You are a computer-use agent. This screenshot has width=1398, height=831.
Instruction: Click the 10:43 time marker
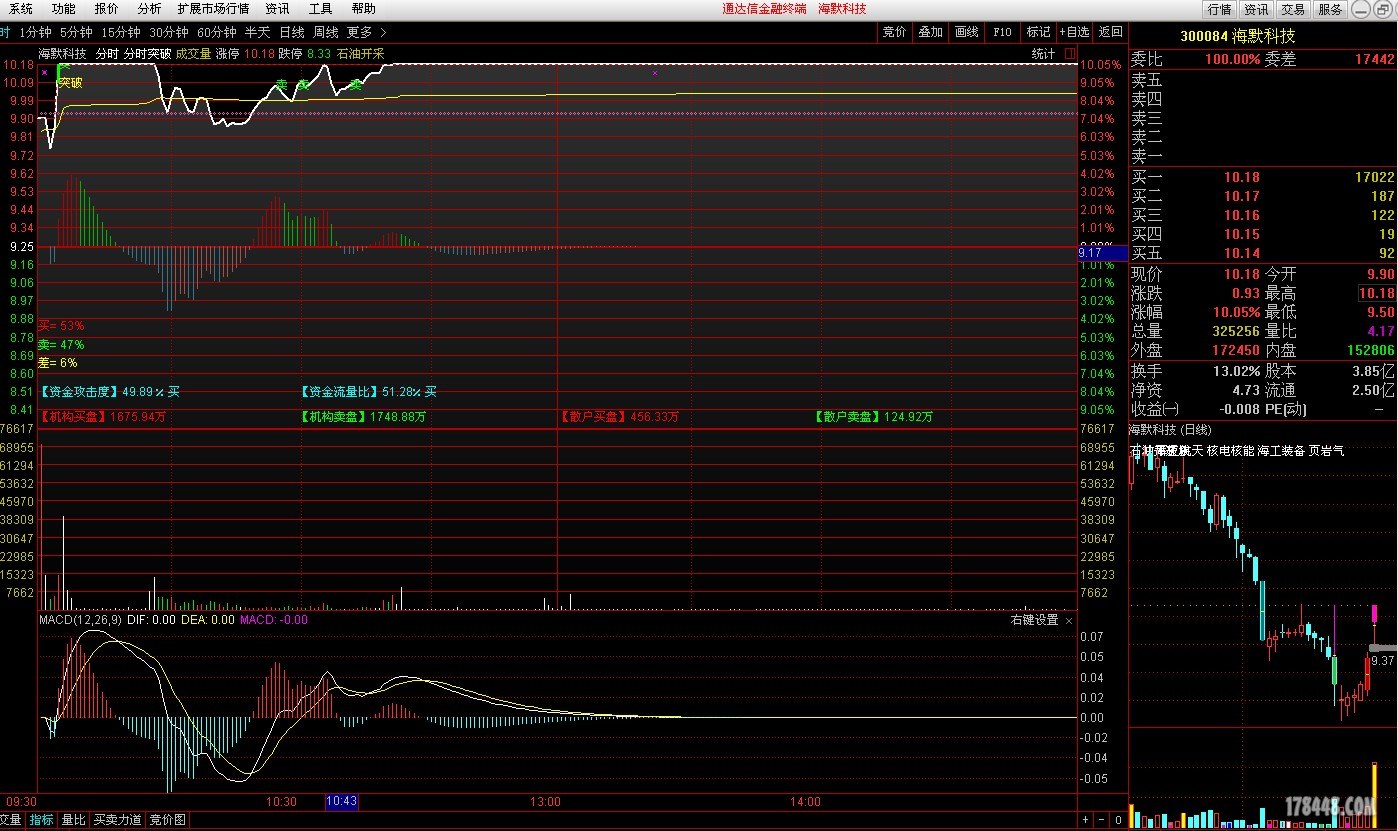(x=341, y=801)
